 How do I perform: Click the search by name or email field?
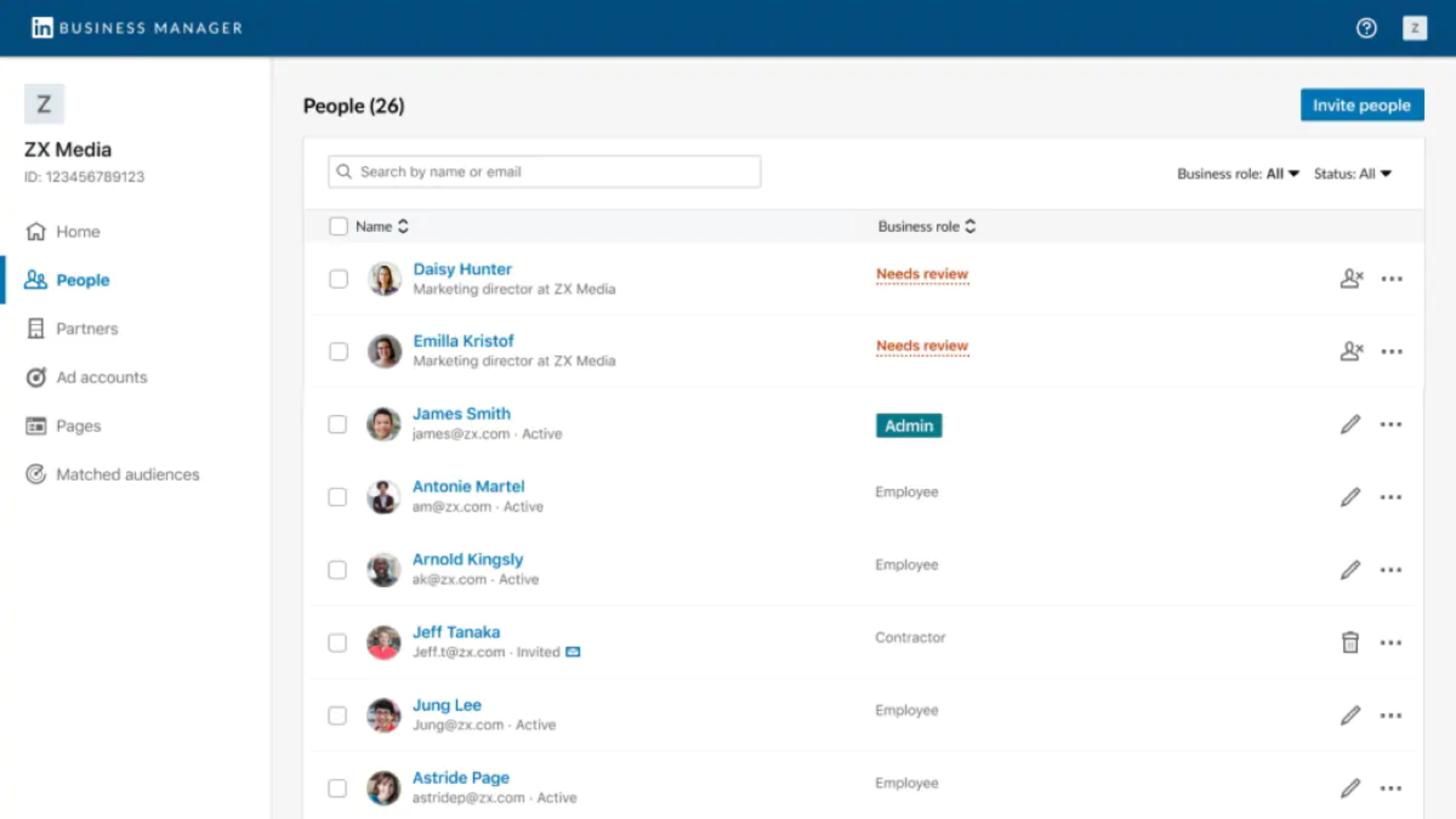544,171
